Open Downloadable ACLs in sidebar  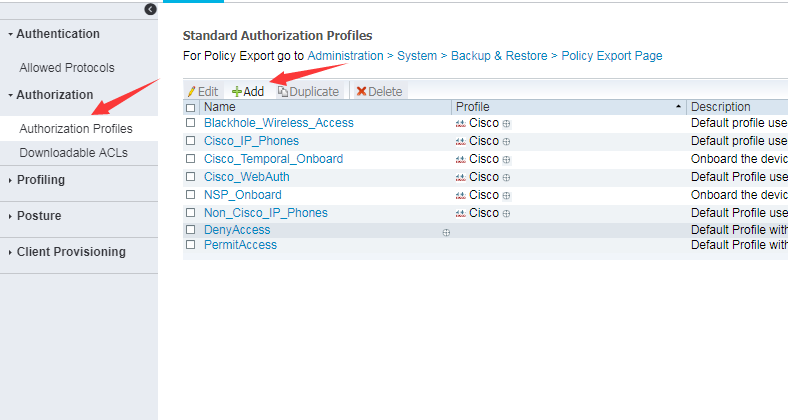point(66,152)
